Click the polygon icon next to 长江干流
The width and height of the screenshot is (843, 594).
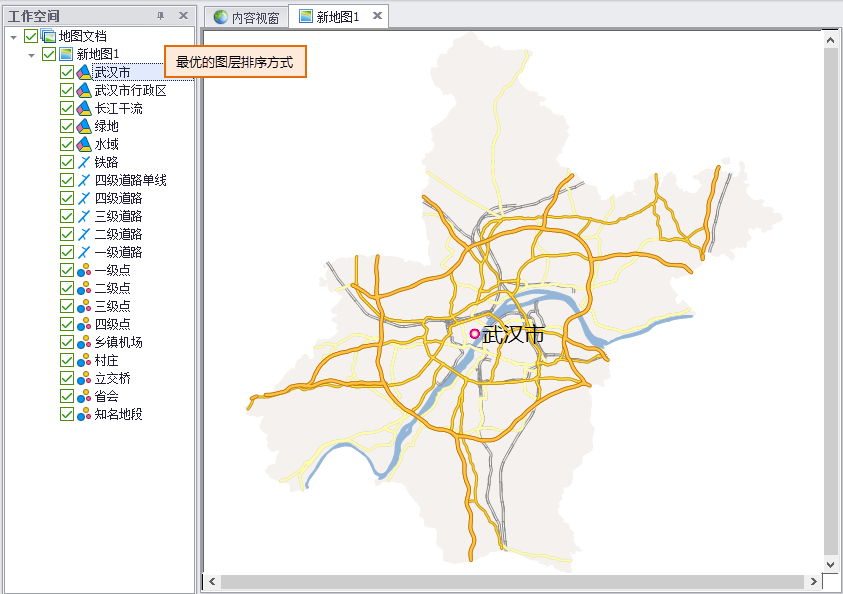(x=84, y=108)
